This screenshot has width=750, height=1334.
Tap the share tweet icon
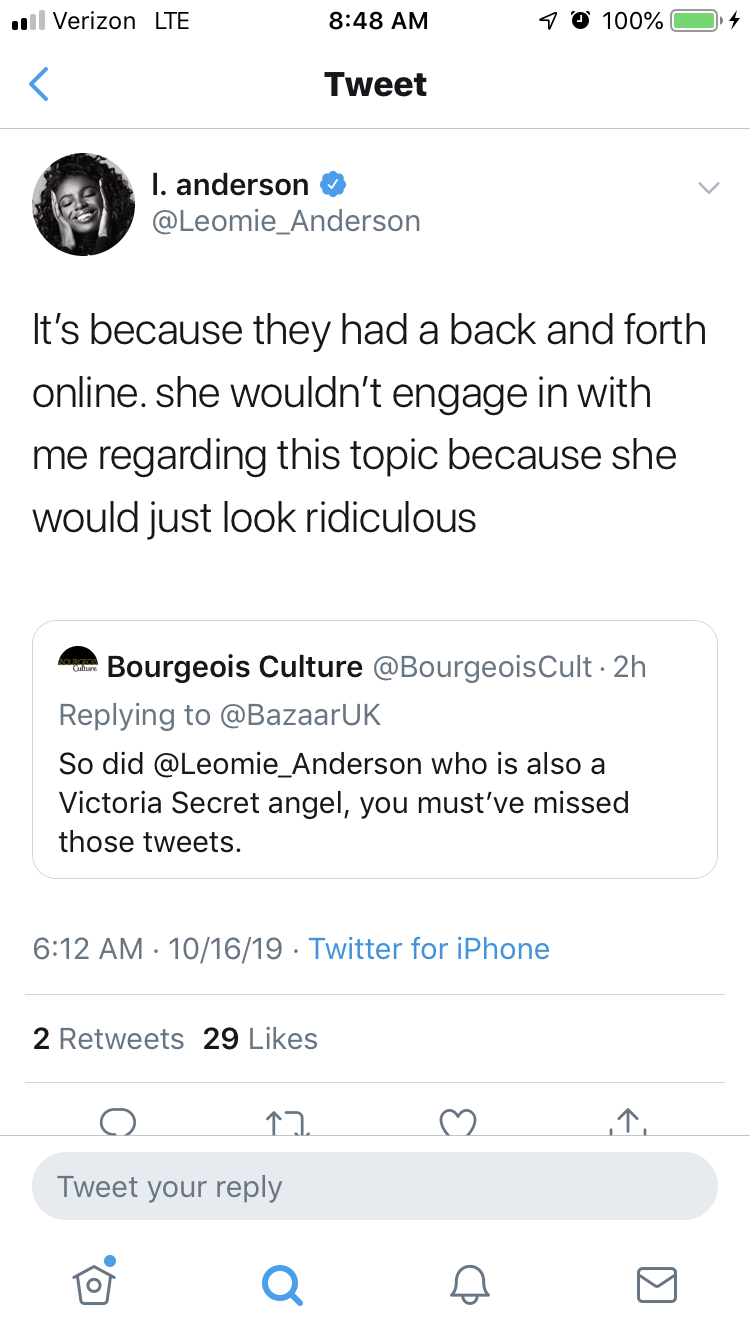point(628,1122)
